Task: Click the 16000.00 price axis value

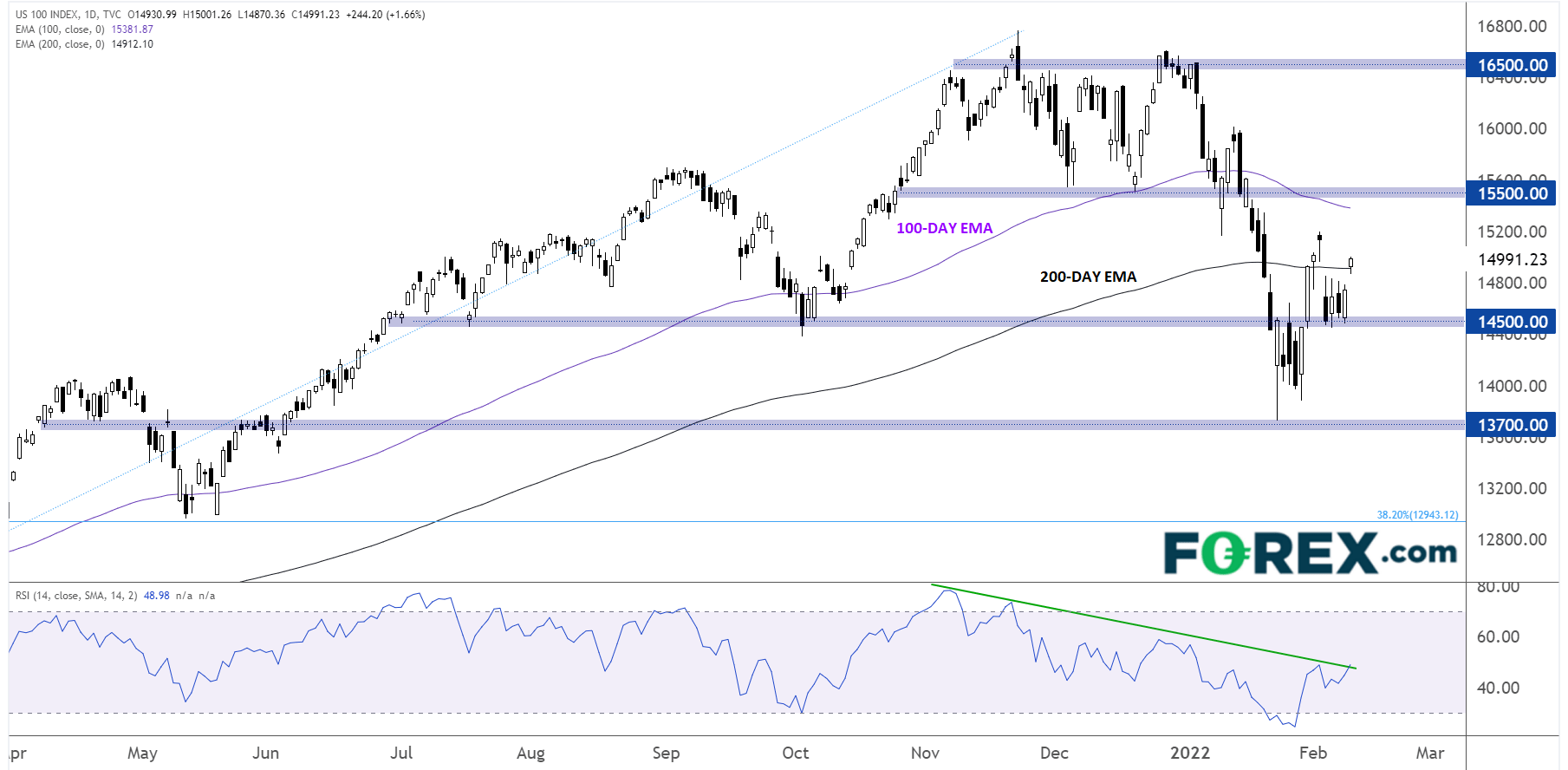Action: (1512, 128)
